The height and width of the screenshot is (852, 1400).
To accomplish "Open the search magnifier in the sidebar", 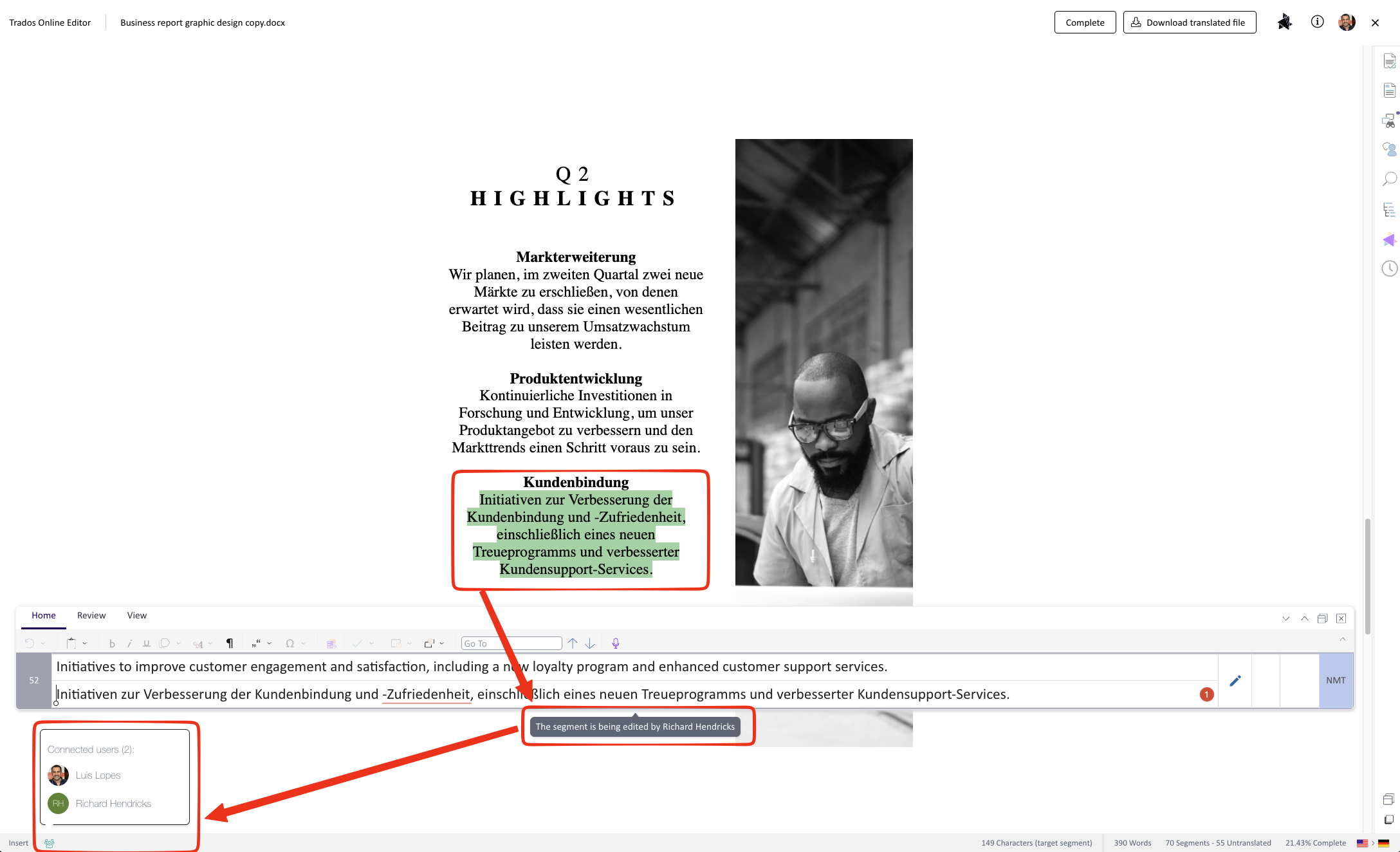I will [x=1390, y=179].
